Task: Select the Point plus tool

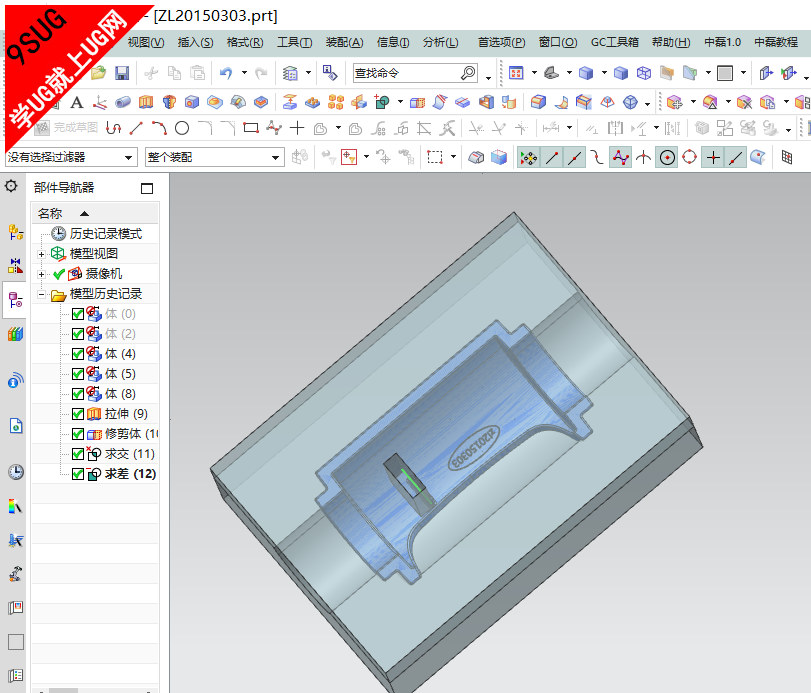Action: 297,128
